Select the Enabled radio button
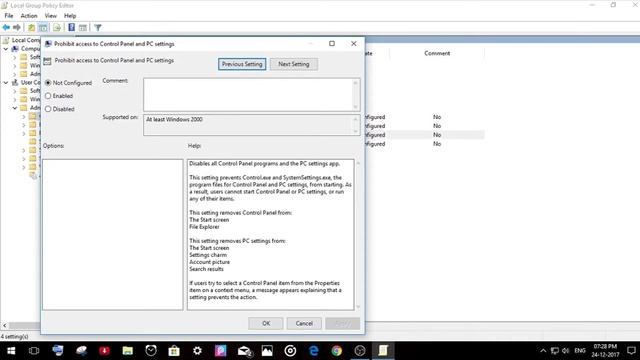Viewport: 640px width, 360px height. click(48, 96)
